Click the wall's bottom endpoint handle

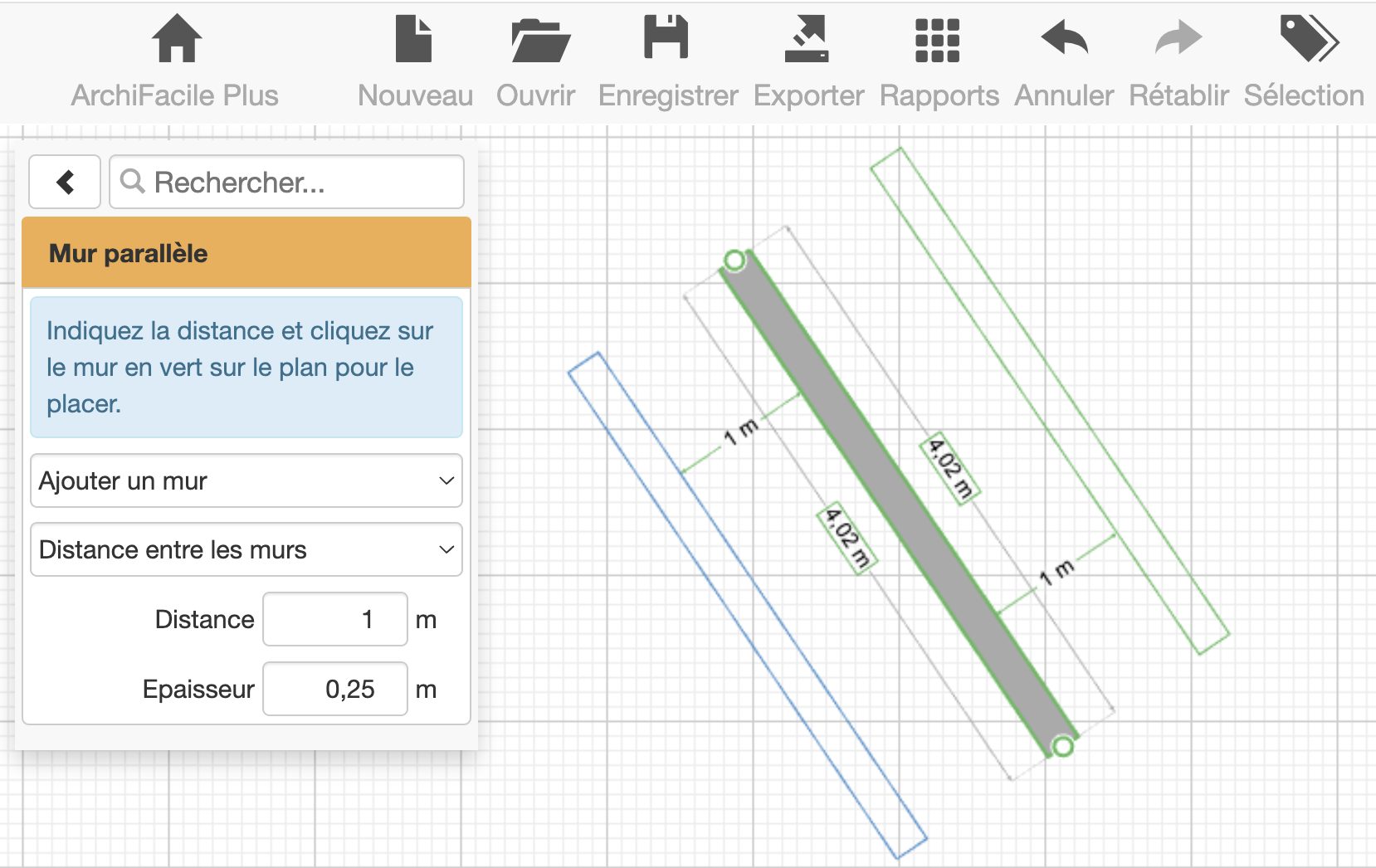point(1062,746)
